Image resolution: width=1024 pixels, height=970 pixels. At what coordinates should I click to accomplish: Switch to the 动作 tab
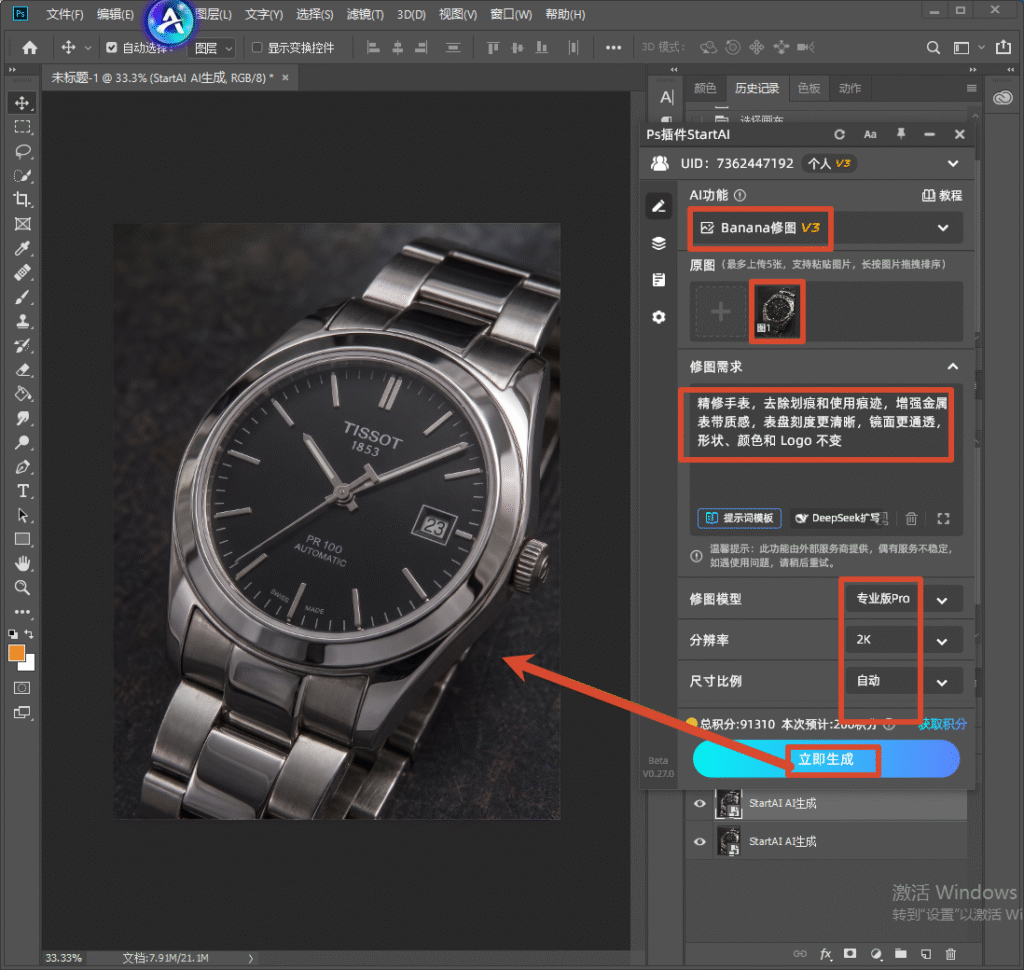coord(850,88)
